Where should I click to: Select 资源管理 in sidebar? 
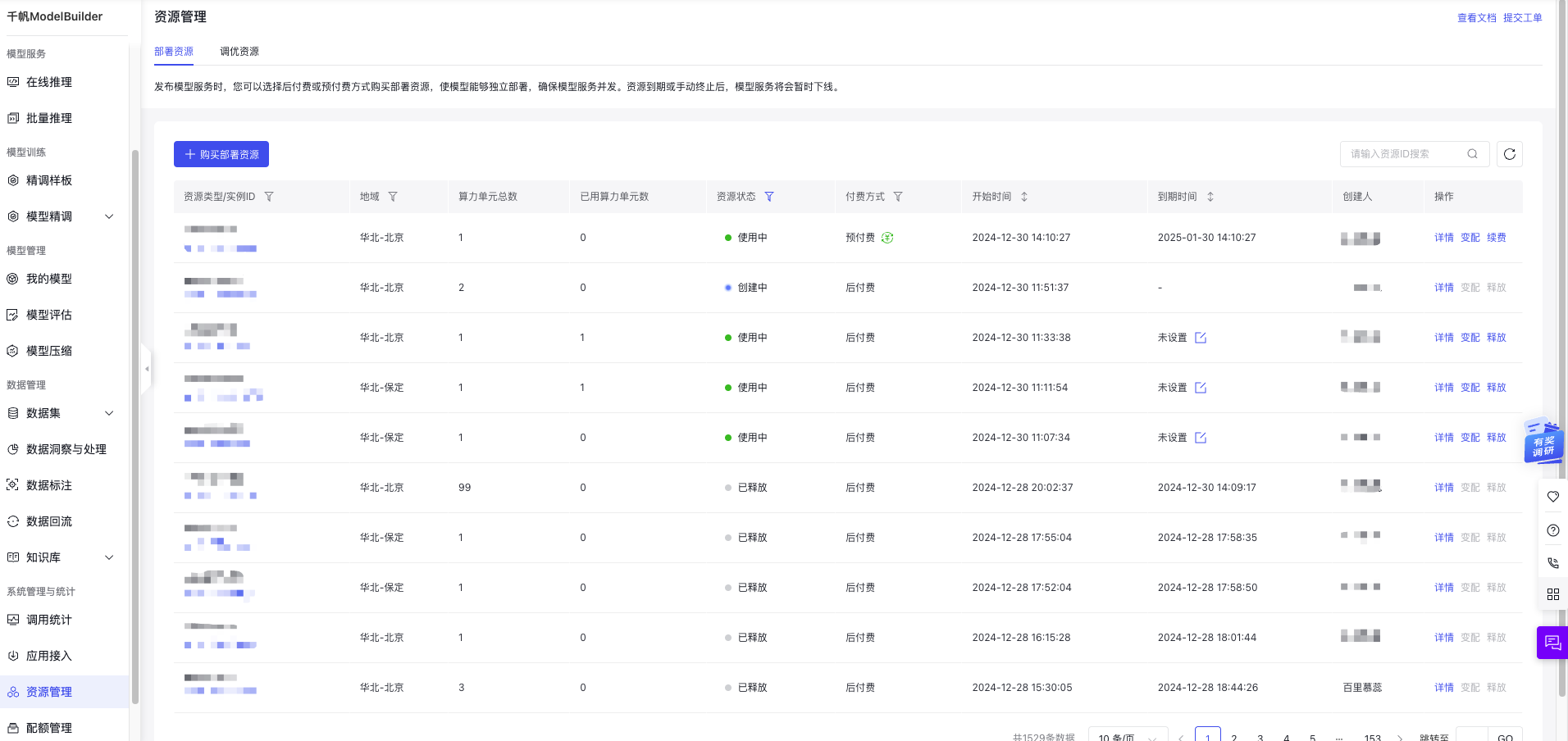[64, 692]
